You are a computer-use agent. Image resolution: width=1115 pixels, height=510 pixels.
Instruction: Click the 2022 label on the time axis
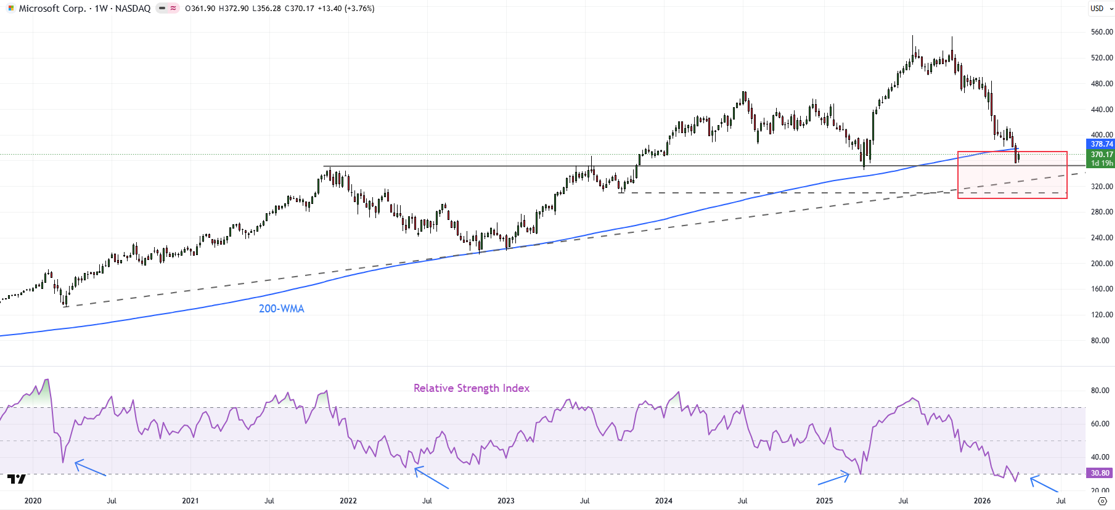(x=348, y=501)
